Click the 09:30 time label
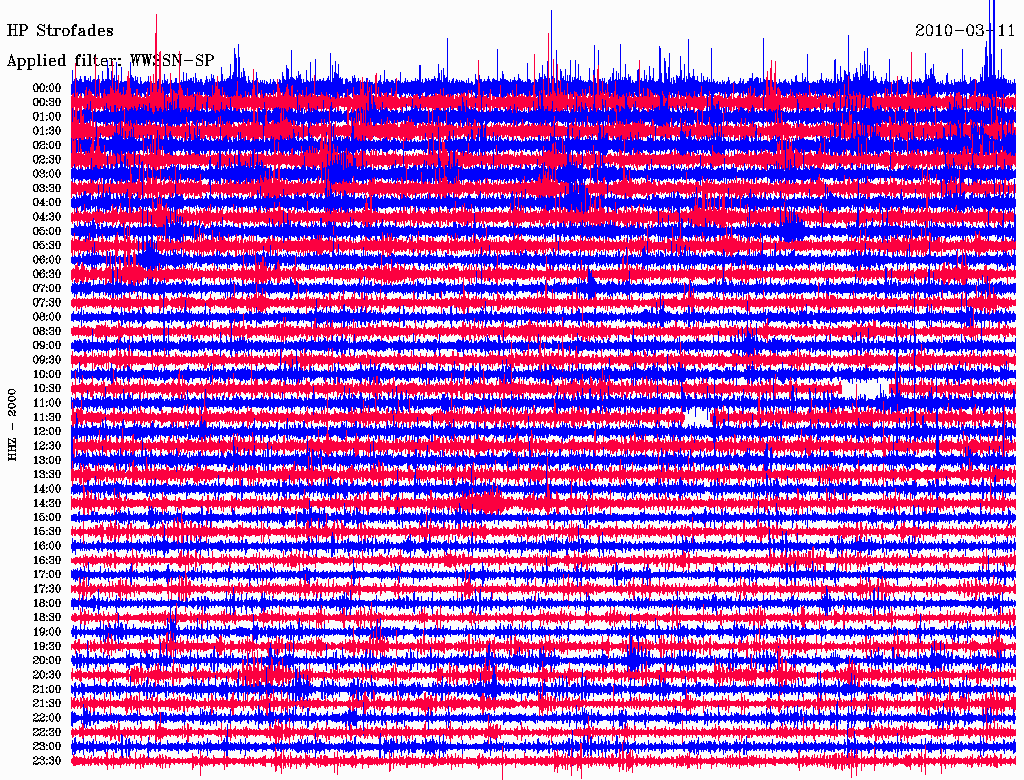The image size is (1024, 780). (x=47, y=360)
